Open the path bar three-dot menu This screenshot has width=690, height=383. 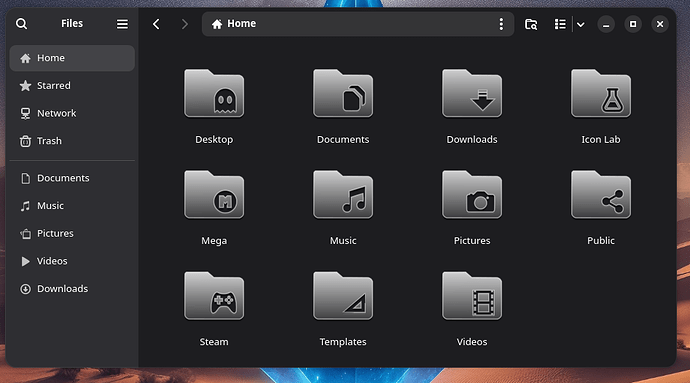point(501,24)
